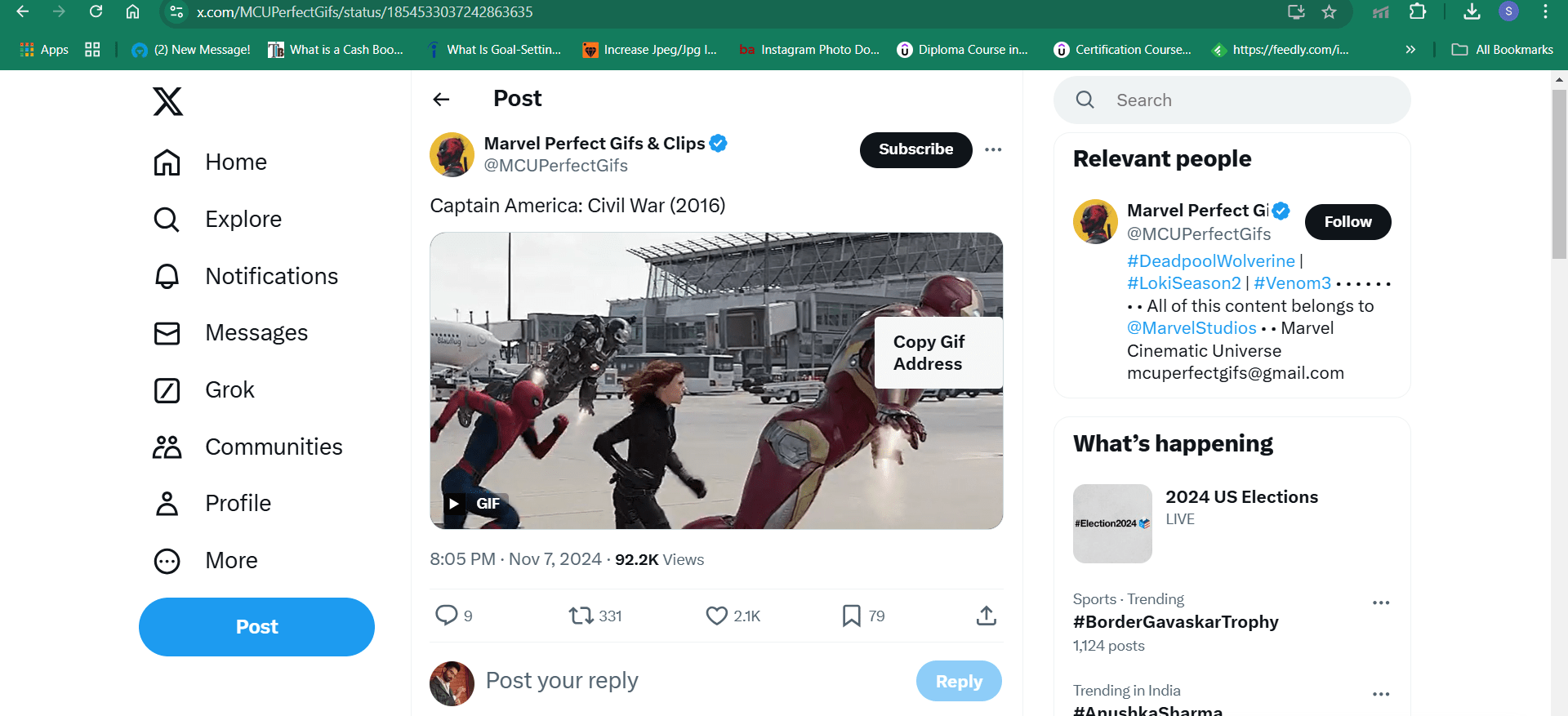Image resolution: width=1568 pixels, height=716 pixels.
Task: Click the #Election2024 thumbnail
Action: 1112,523
